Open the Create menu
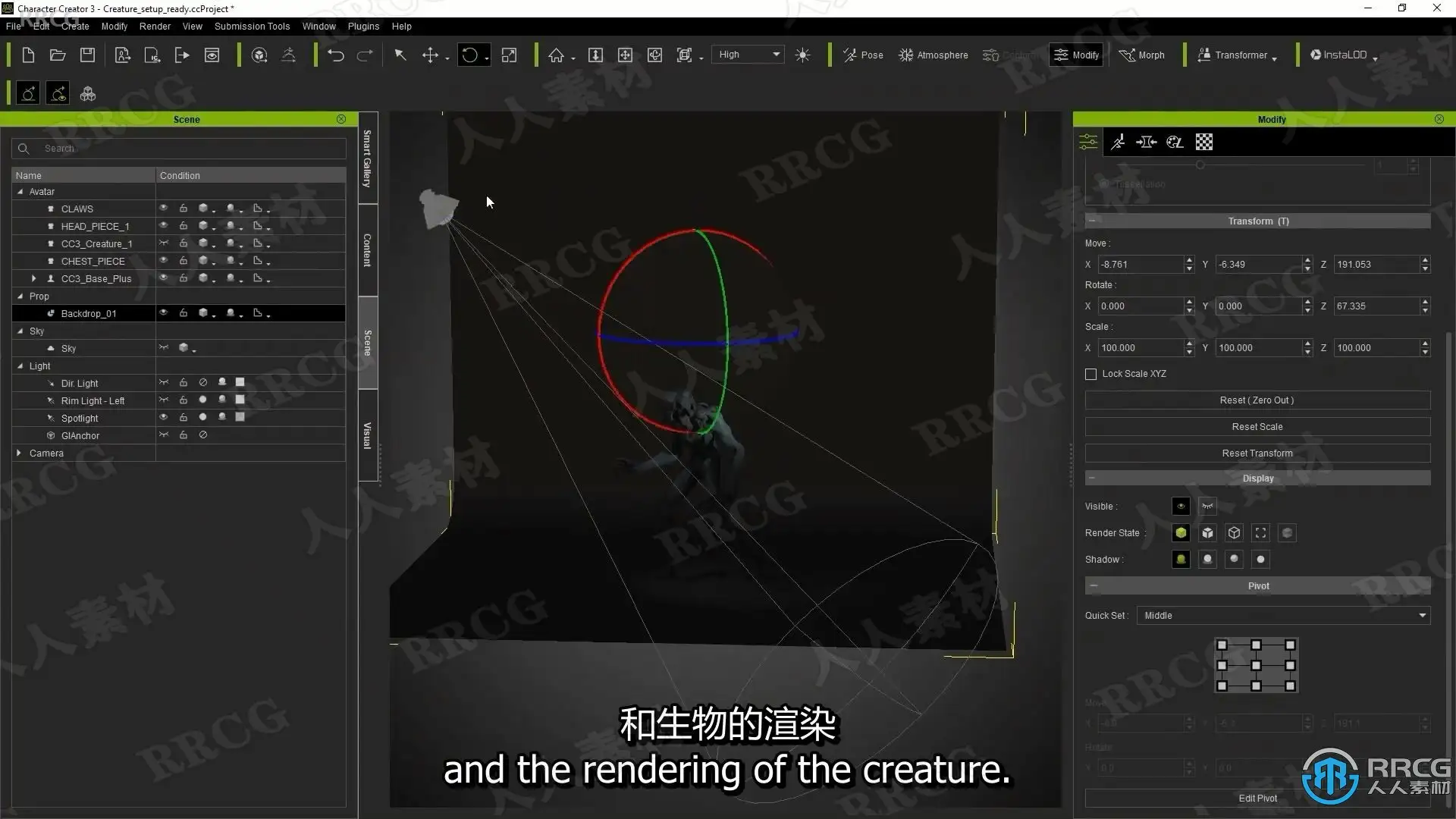 (x=75, y=26)
